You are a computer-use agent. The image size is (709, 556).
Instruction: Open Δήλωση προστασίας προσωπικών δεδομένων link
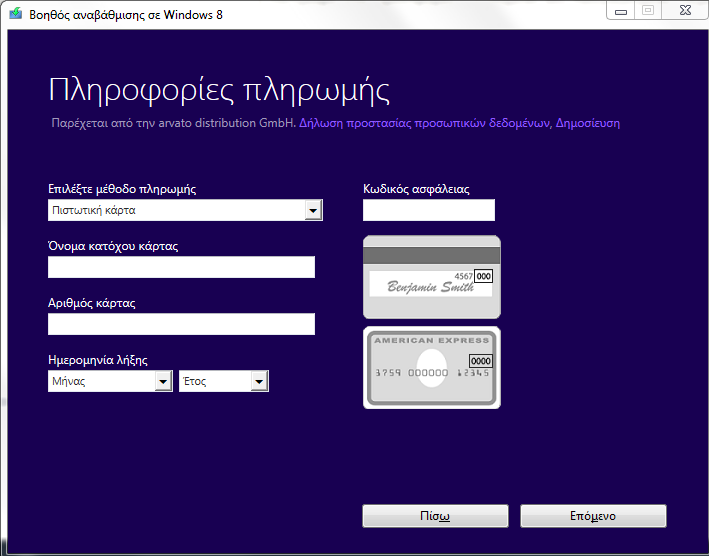(425, 123)
